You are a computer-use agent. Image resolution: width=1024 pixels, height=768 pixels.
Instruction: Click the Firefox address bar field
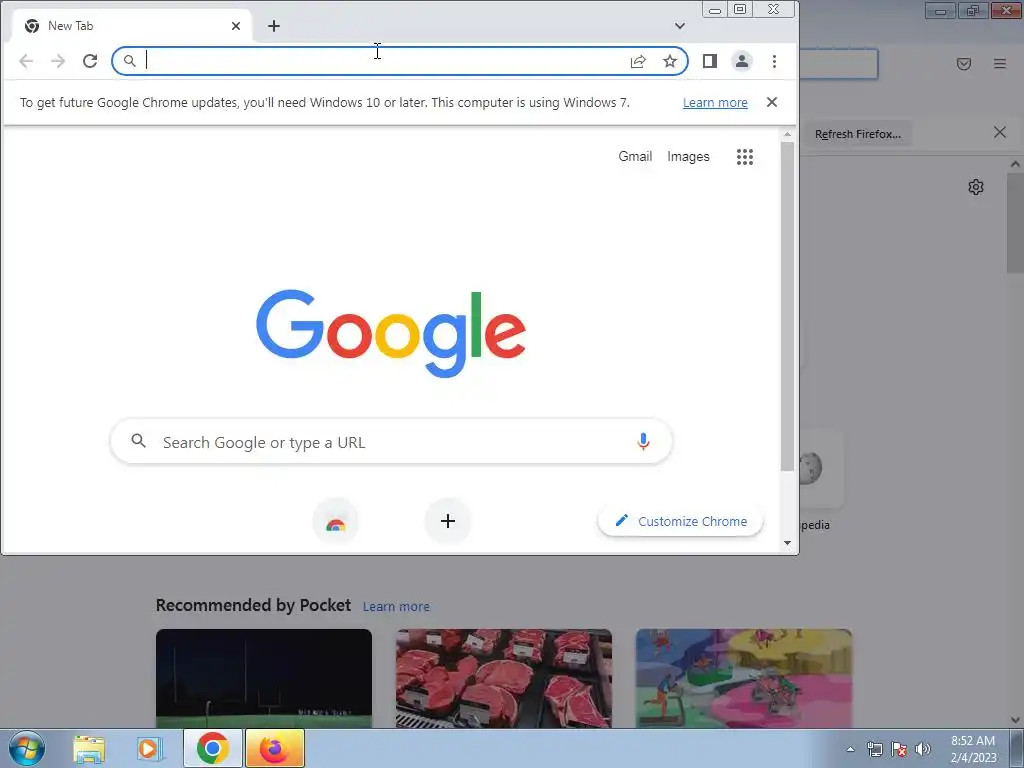pos(839,64)
